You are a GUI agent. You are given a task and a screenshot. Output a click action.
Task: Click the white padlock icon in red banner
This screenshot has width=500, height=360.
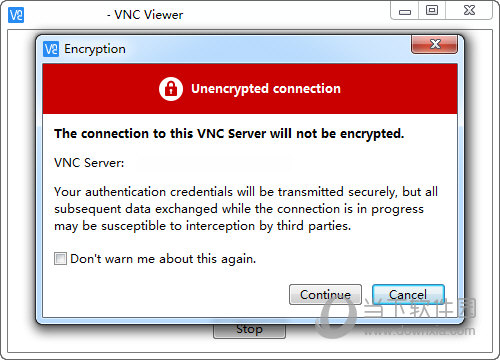[171, 89]
